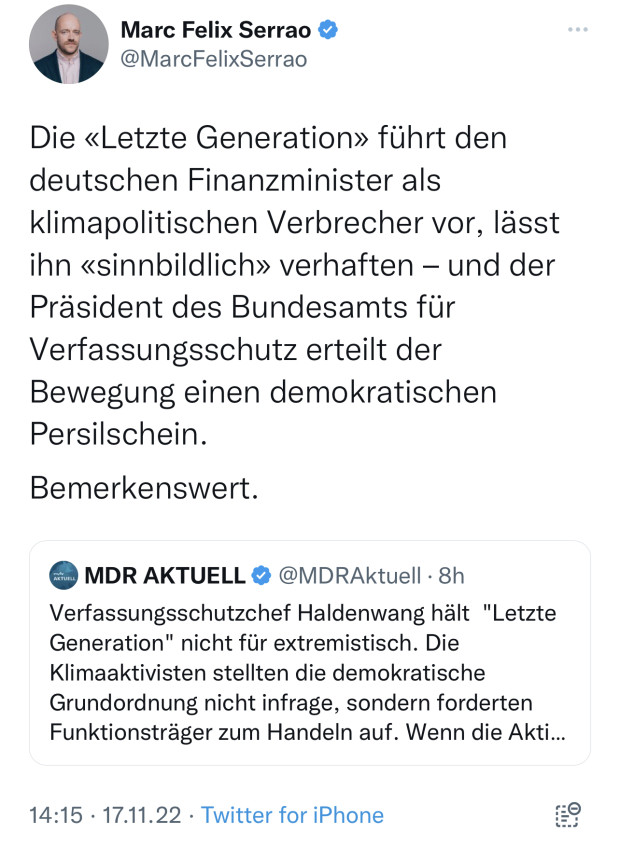Click the MDR AKTUELL round logo icon
The image size is (620, 847).
[64, 575]
